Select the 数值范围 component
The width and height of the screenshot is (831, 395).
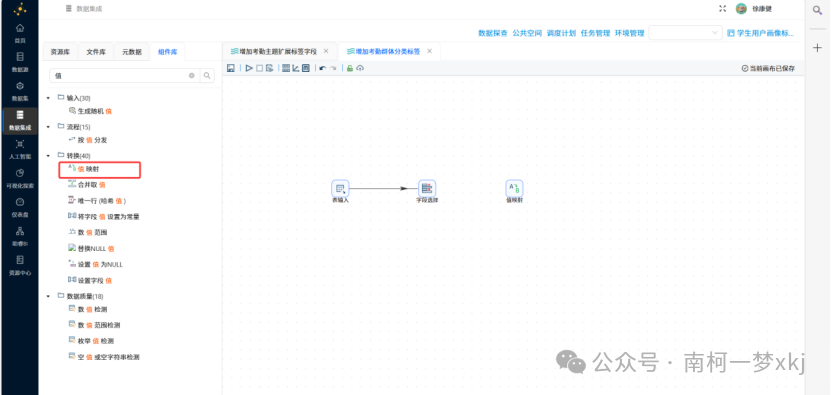click(x=88, y=233)
